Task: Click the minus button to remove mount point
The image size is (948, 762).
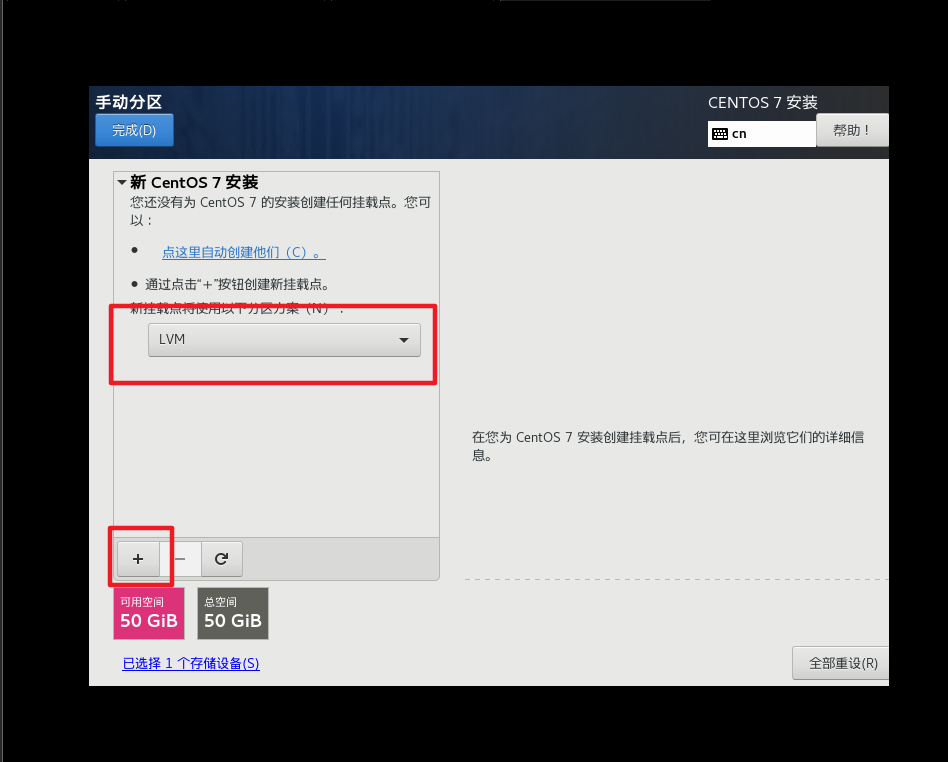Action: pyautogui.click(x=180, y=559)
